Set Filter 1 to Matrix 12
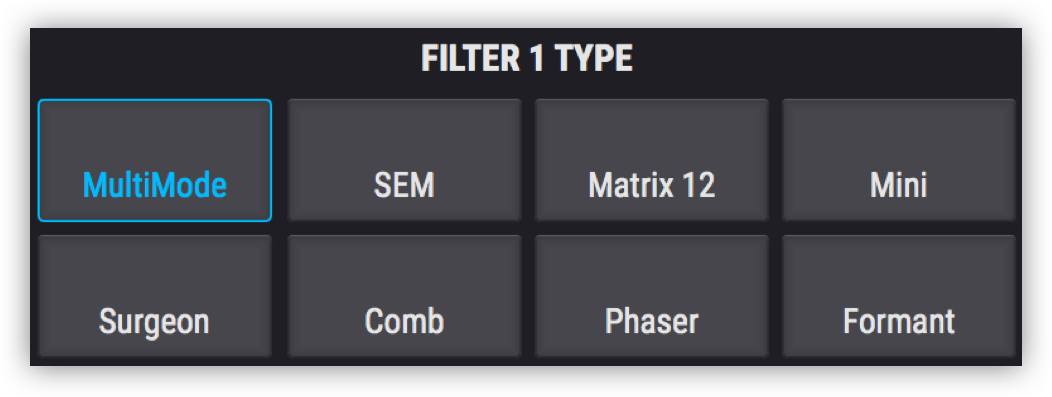1052x397 pixels. tap(651, 160)
